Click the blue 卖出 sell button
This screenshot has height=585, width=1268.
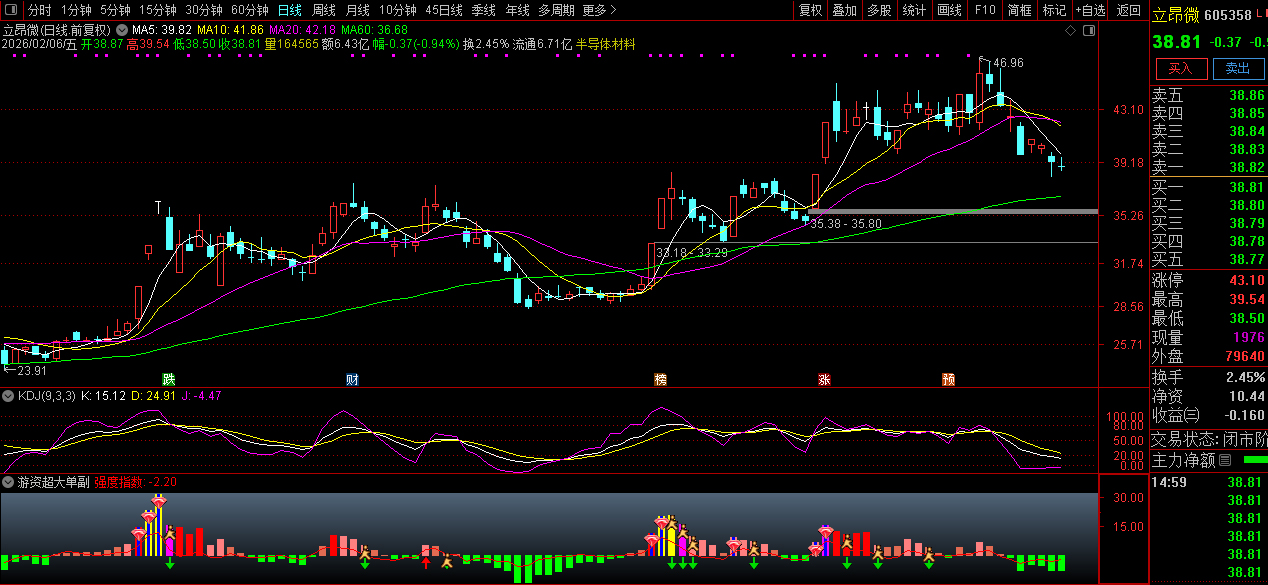point(1238,68)
